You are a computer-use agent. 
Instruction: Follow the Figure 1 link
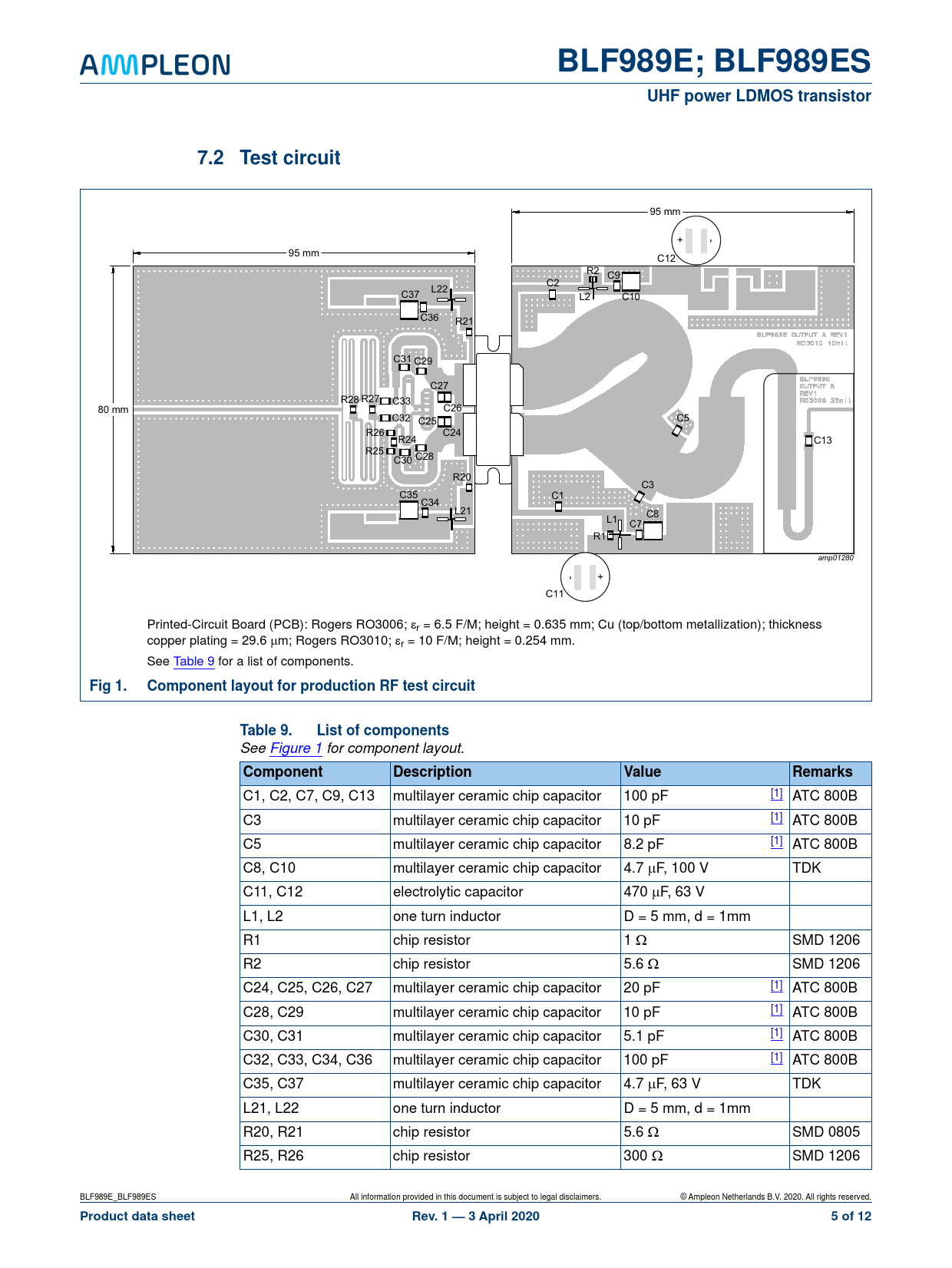pyautogui.click(x=296, y=748)
